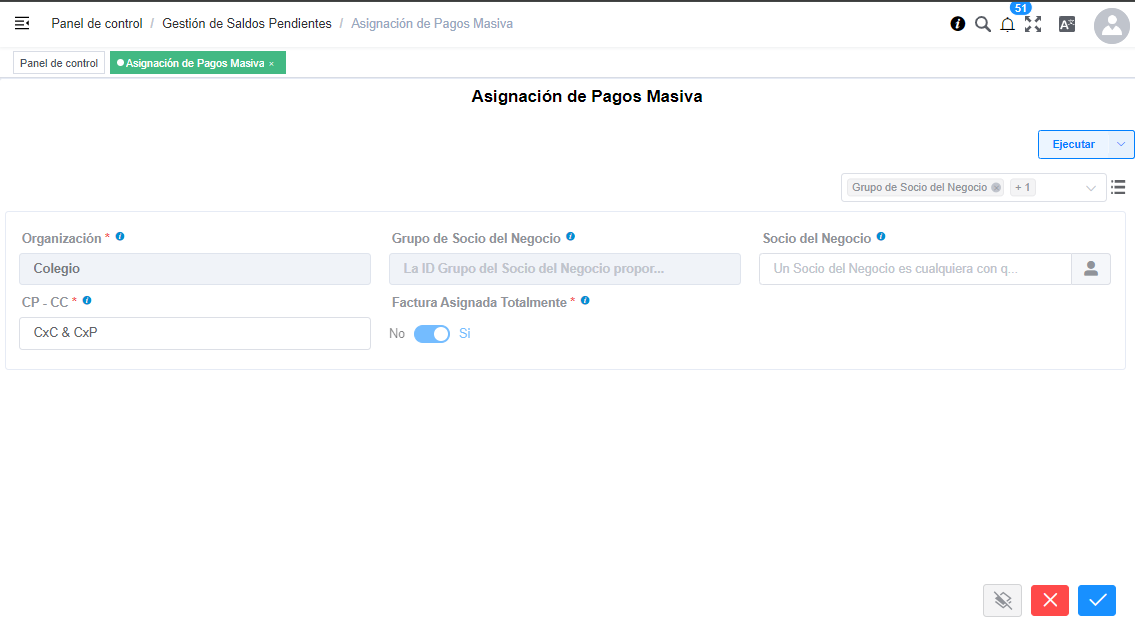Click Factura Asignada Totalmente info icon
This screenshot has width=1135, height=628.
pyautogui.click(x=585, y=300)
